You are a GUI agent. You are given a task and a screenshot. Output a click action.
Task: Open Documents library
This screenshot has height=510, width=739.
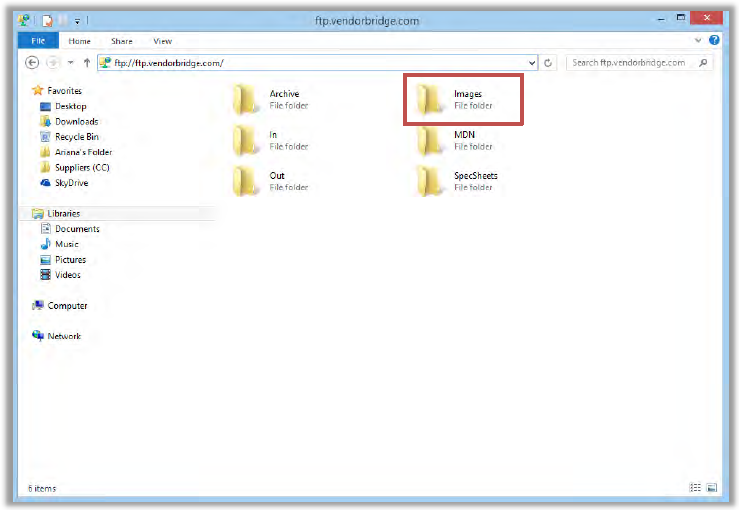coord(70,229)
